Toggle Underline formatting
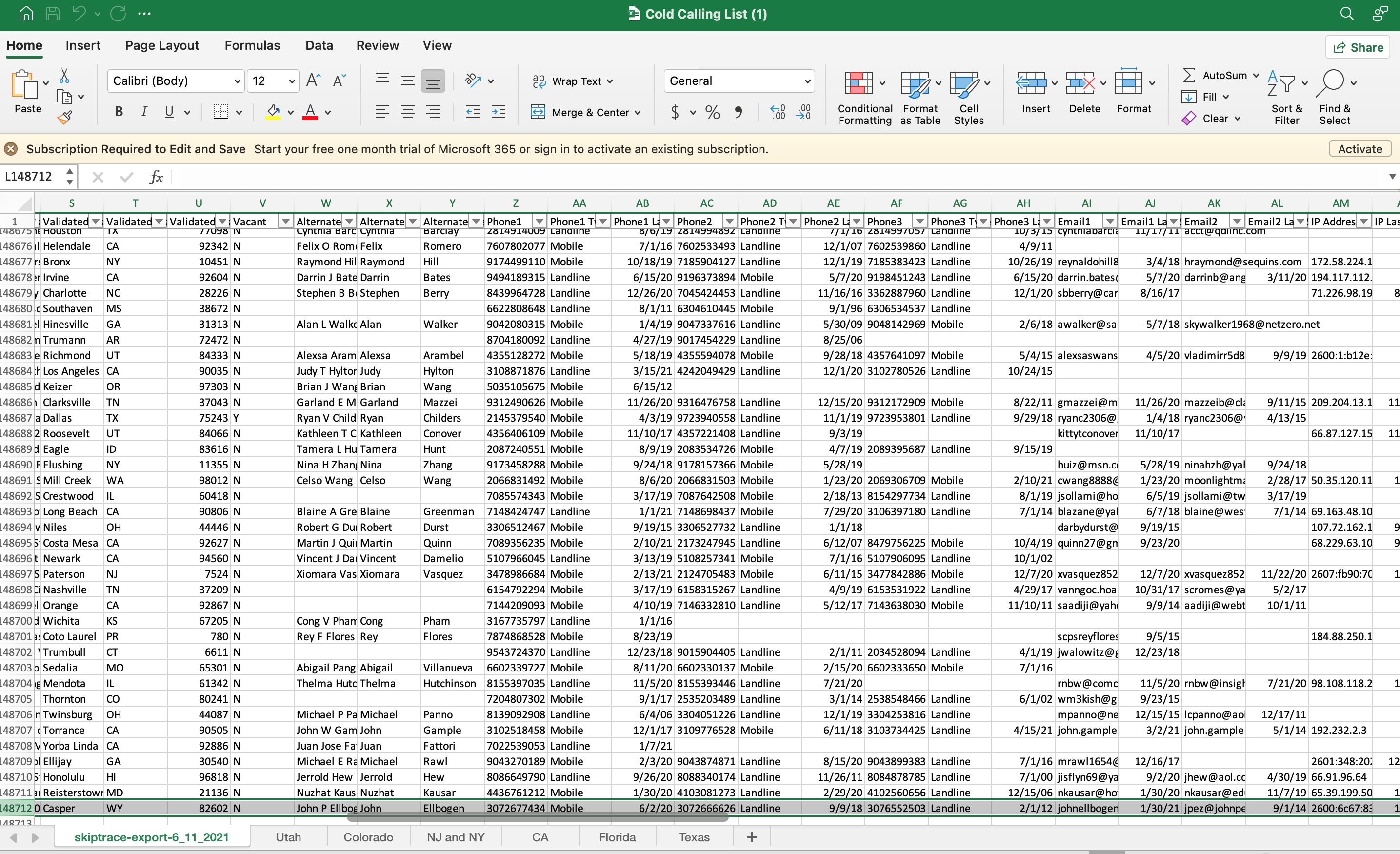The width and height of the screenshot is (1400, 854). tap(169, 112)
